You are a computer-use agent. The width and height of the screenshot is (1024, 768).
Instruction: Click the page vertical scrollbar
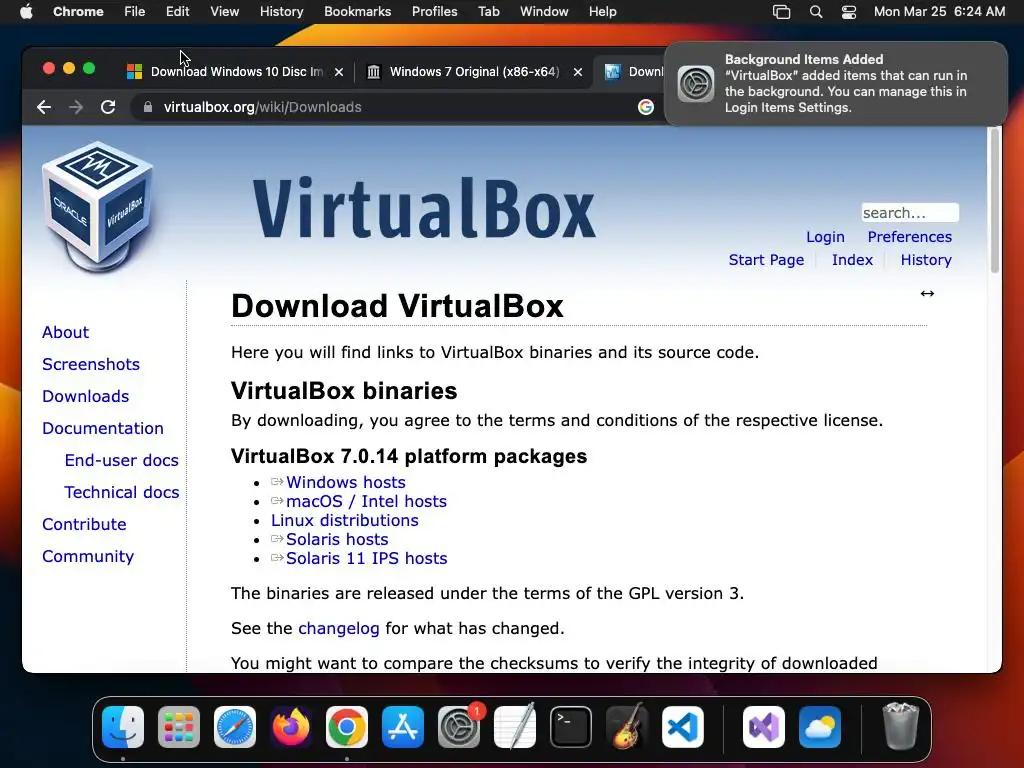(x=995, y=200)
